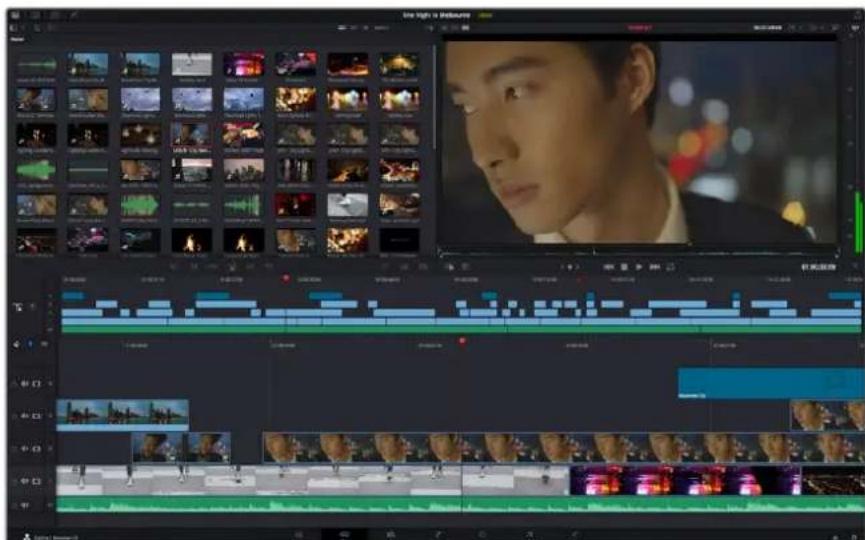Click the speaker icon left of lower timeline ruler

(16, 344)
